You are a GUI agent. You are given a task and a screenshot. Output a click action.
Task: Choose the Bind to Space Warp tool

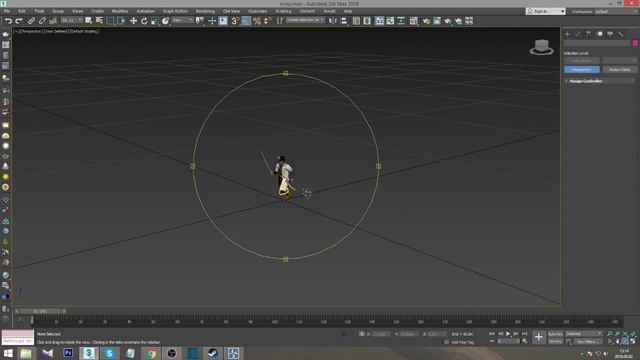[53, 21]
